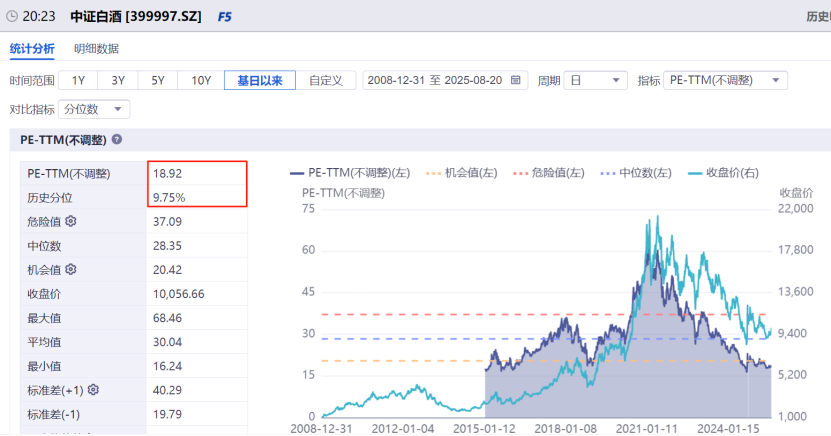
Task: Click the 平均值 row label
Action: (x=44, y=342)
